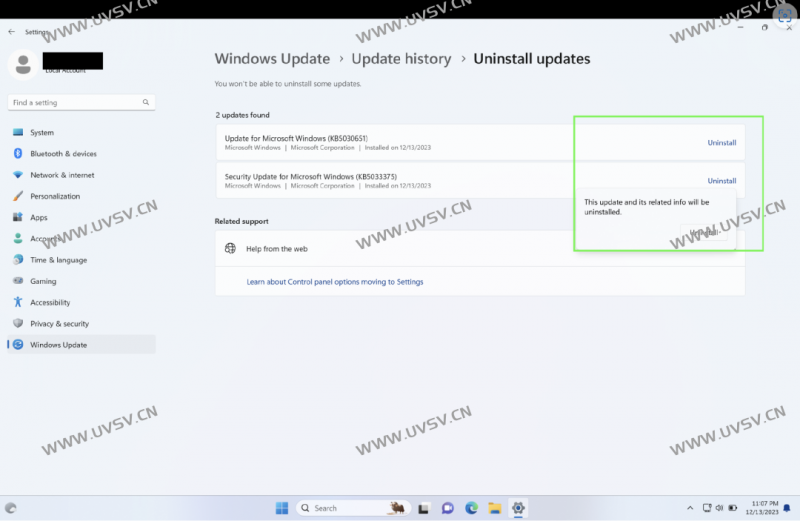Viewport: 800px width, 521px height.
Task: Launch Microsoft Edge from the taskbar
Action: coord(471,508)
